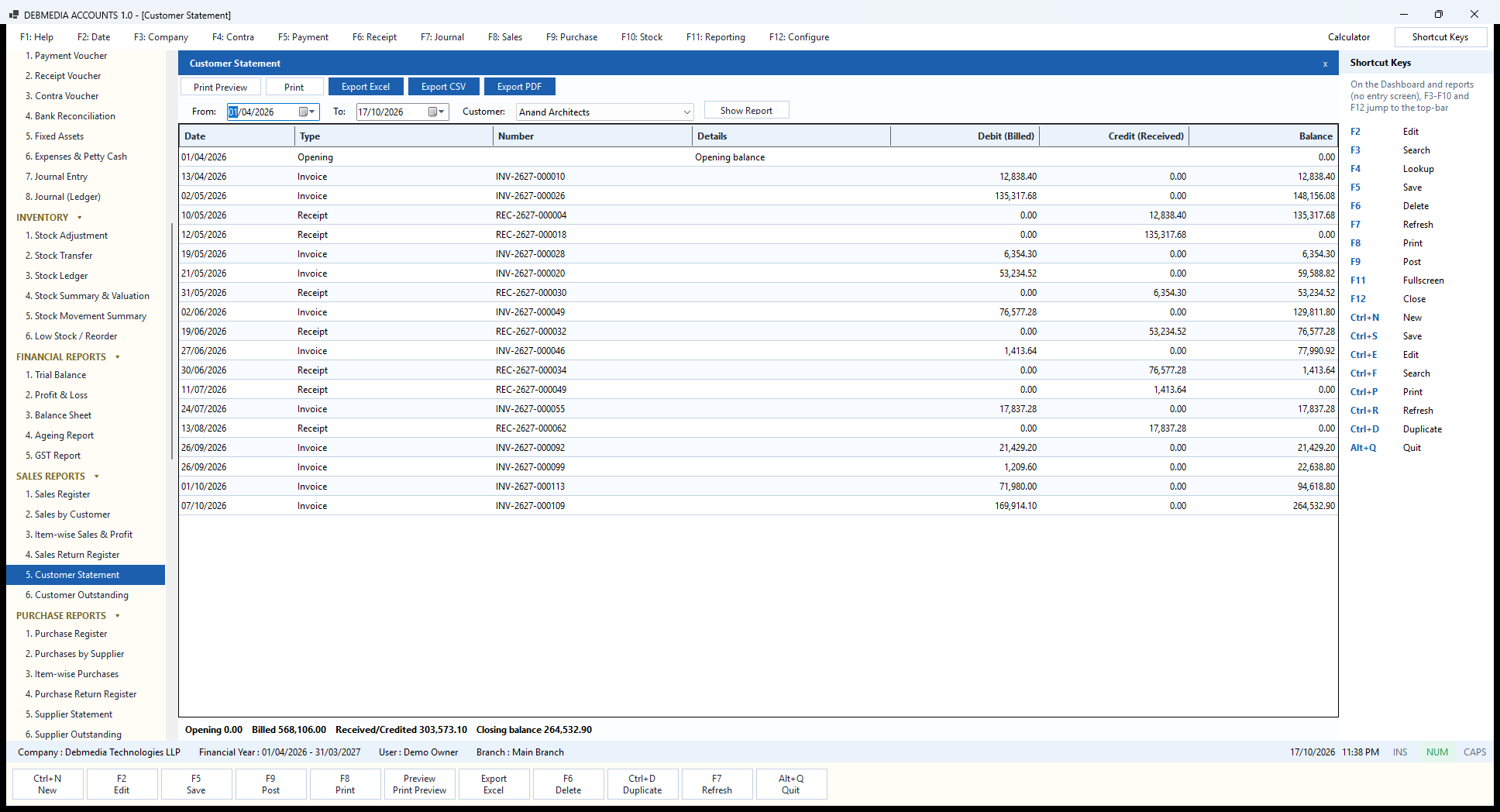Open the From date calendar picker
Viewport: 1500px width, 812px height.
click(308, 112)
